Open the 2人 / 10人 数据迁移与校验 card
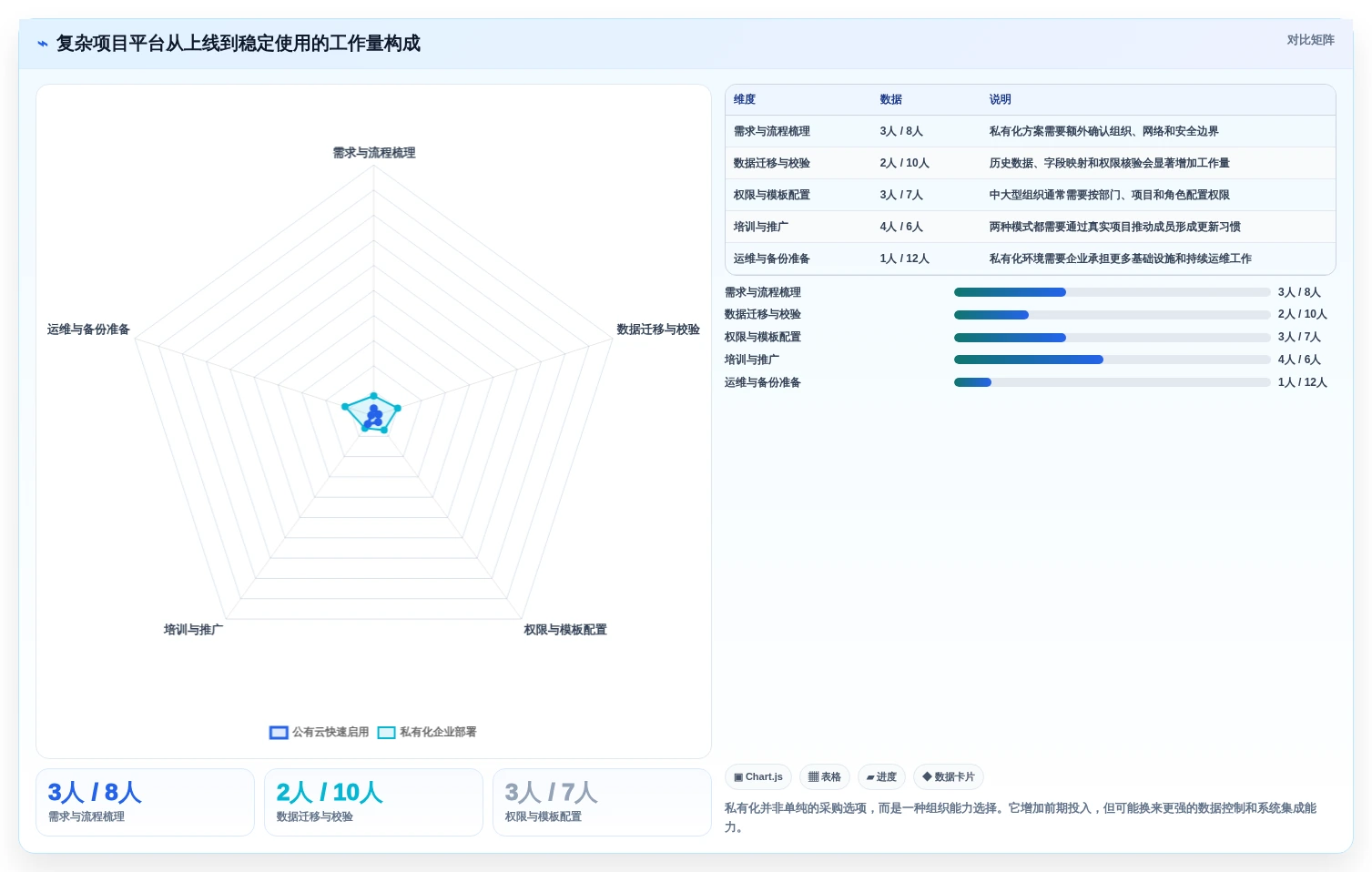The image size is (1372, 872). pos(373,802)
